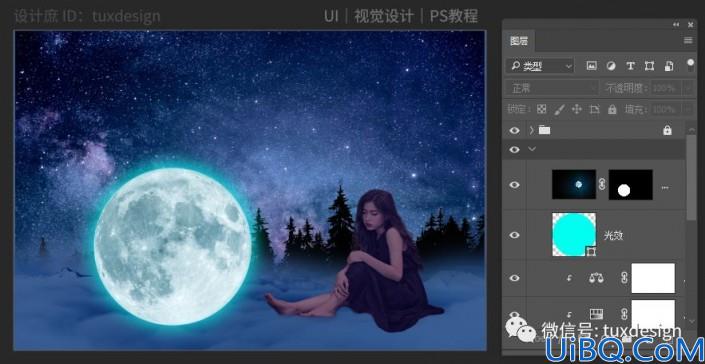This screenshot has width=705, height=364.
Task: Click smart object badge on 光效 thumbnail
Action: click(591, 252)
